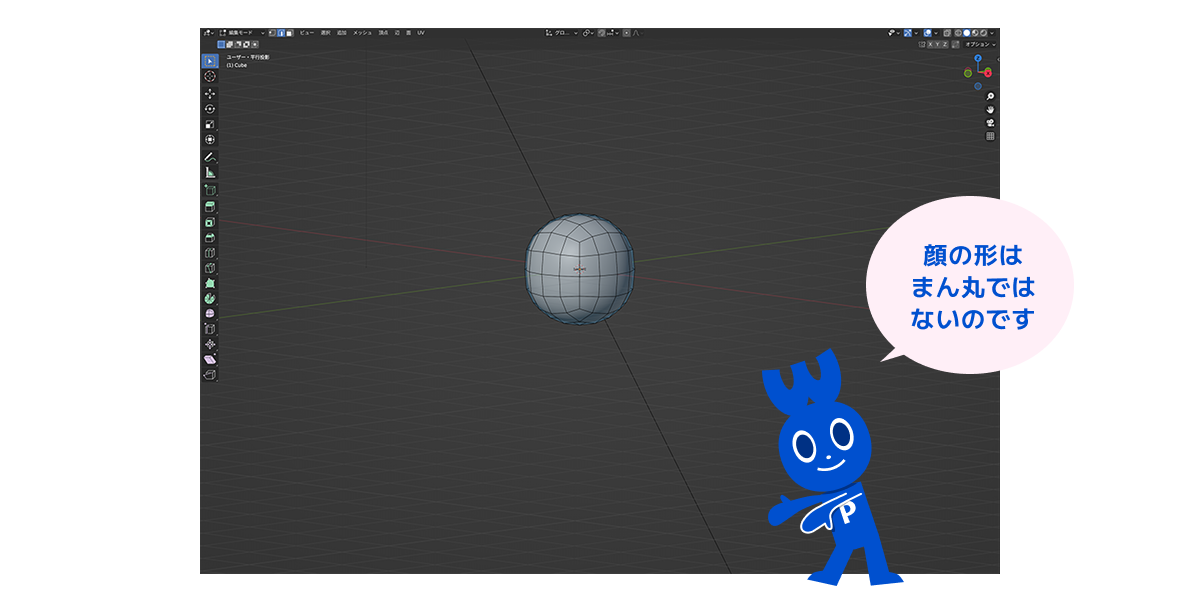Expand the オプション dropdown
The image size is (1200, 600).
(978, 44)
